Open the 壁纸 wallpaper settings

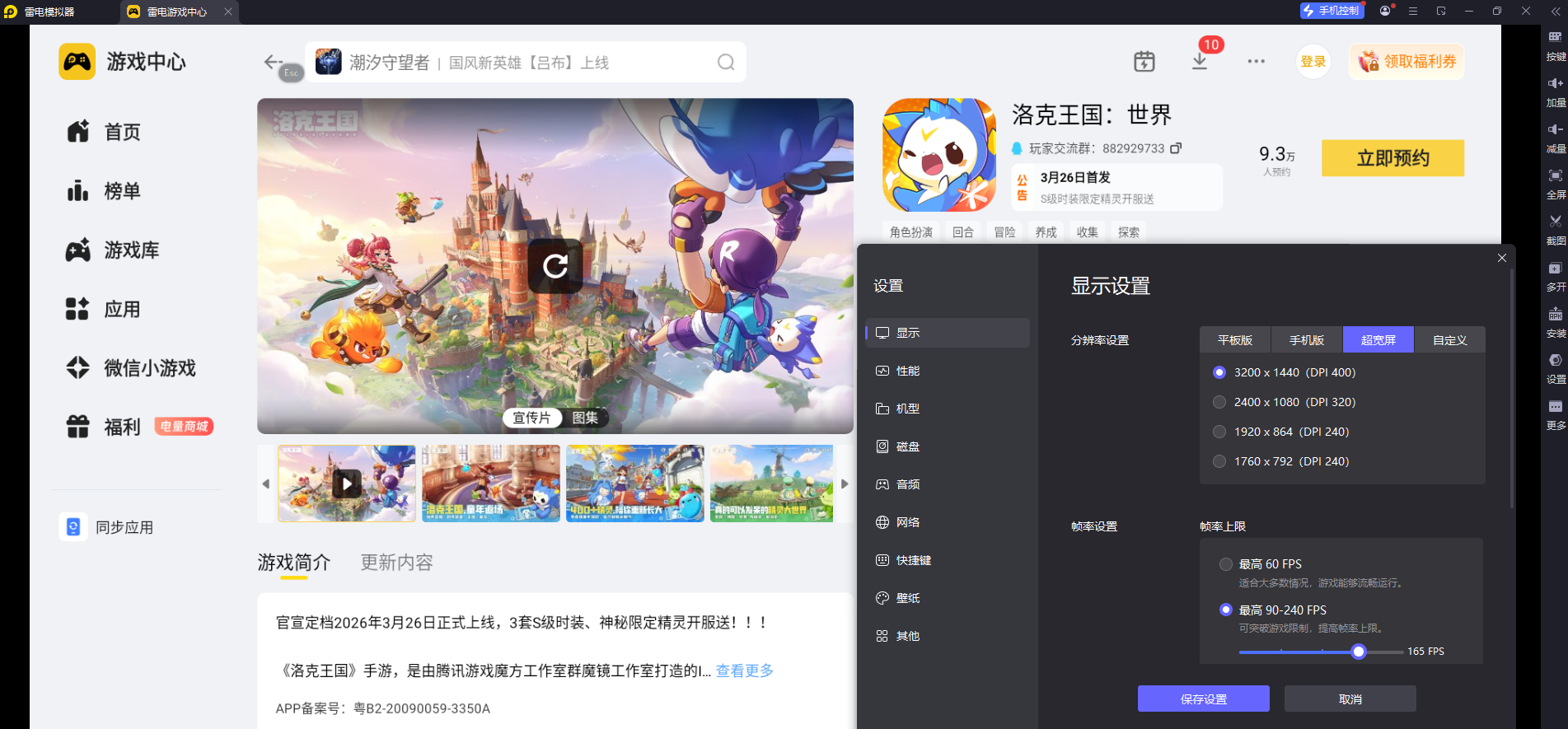click(948, 598)
